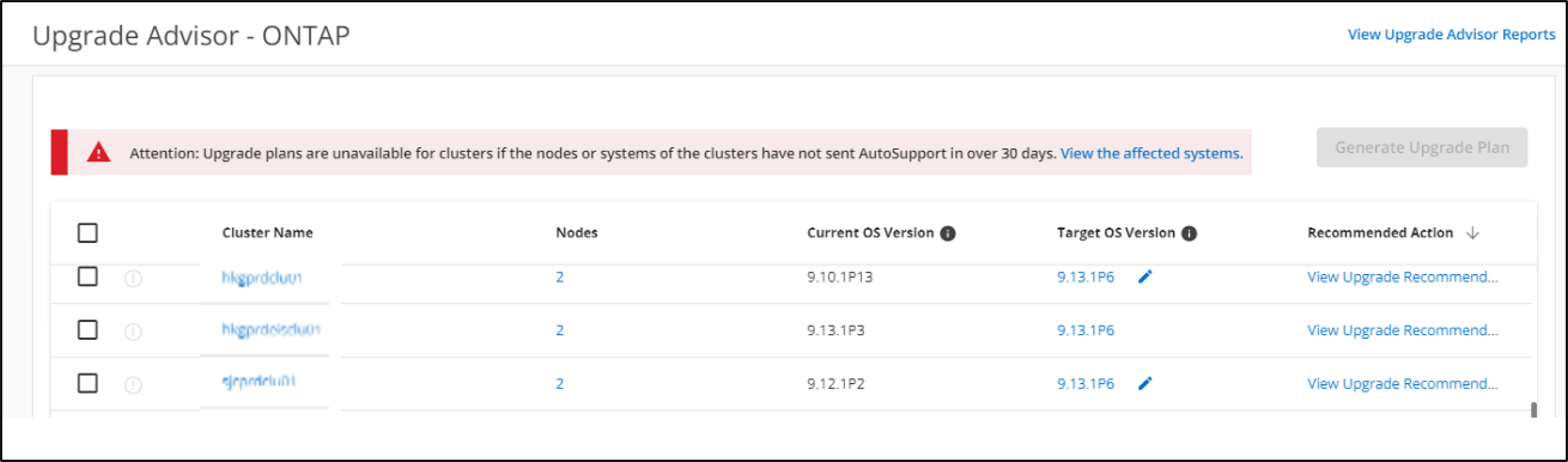
Task: Edit target version for 9.12.1P2 cluster
Action: click(1145, 384)
